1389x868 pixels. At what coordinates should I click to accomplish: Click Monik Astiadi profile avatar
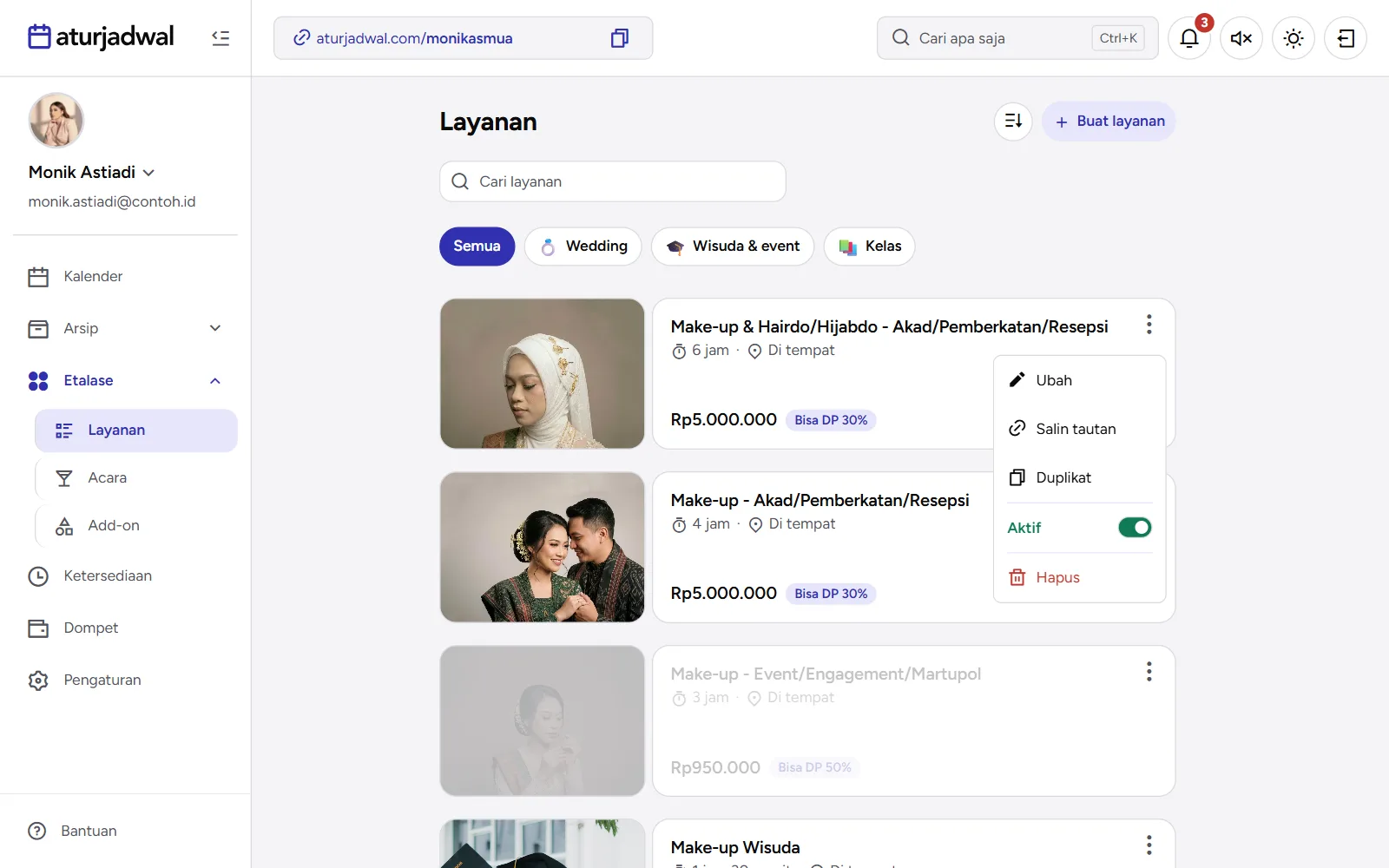56,120
